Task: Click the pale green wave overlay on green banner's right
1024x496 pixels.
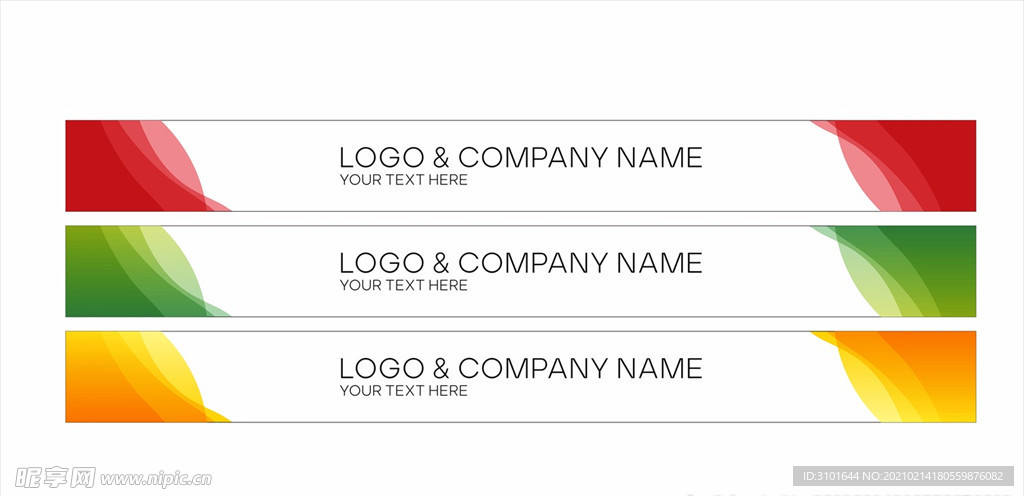Action: click(x=863, y=280)
